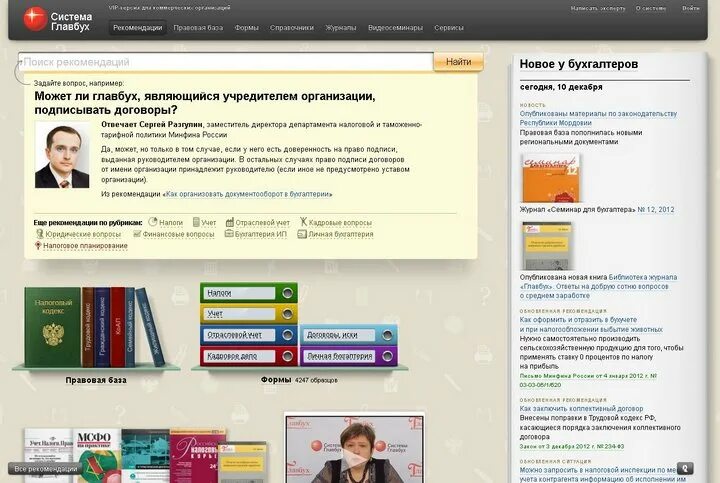
Task: Open the blue Отраслевой учет folder
Action: pos(248,335)
